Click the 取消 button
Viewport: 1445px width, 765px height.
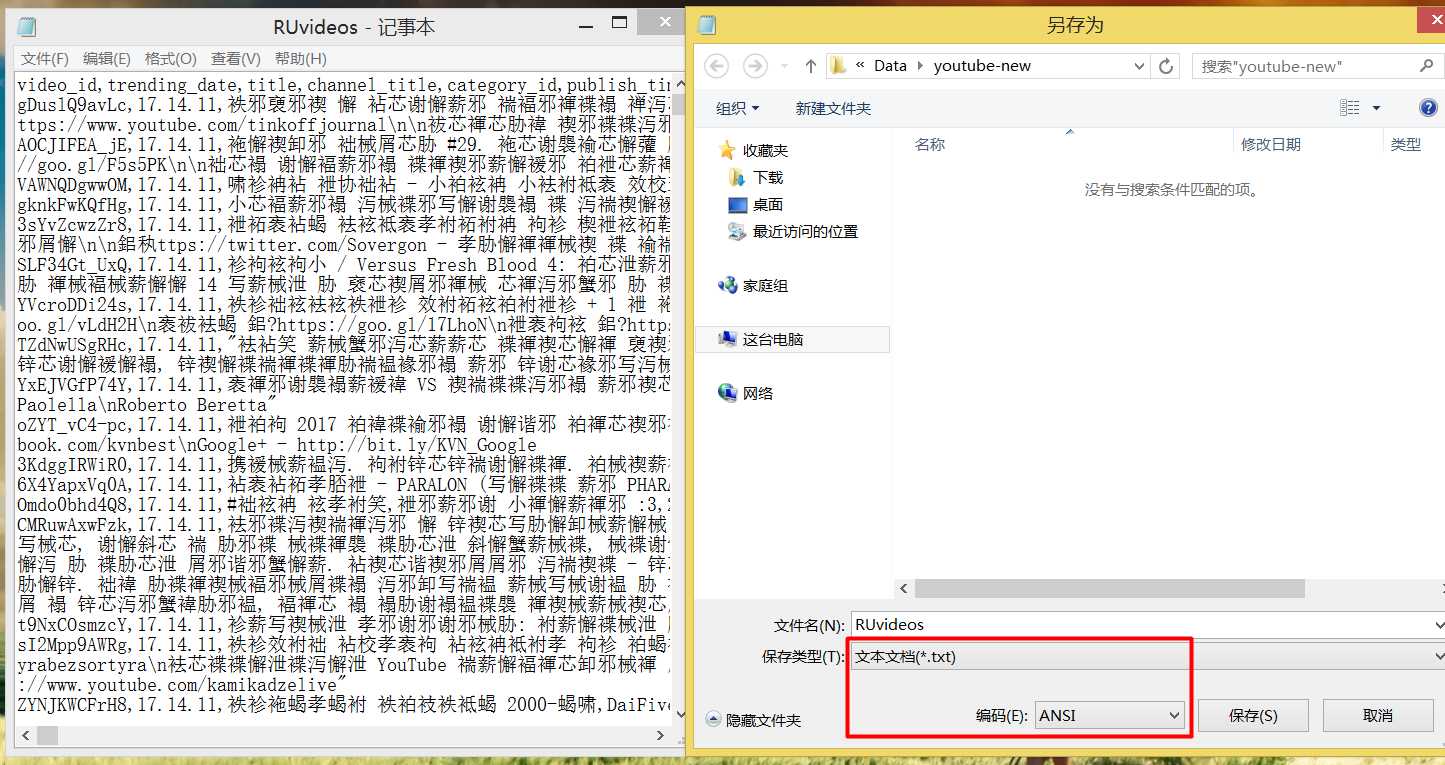pyautogui.click(x=1377, y=715)
